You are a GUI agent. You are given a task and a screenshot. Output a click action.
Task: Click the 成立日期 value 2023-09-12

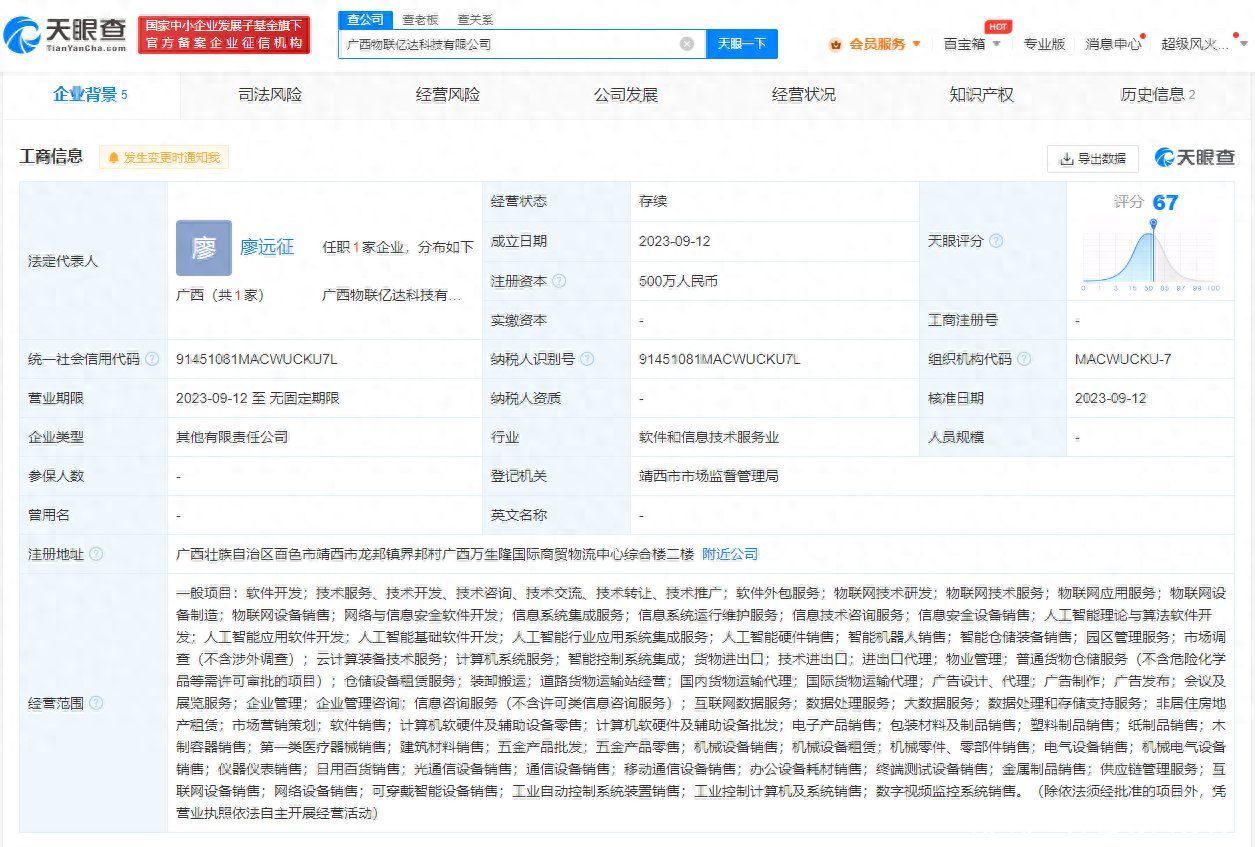675,241
